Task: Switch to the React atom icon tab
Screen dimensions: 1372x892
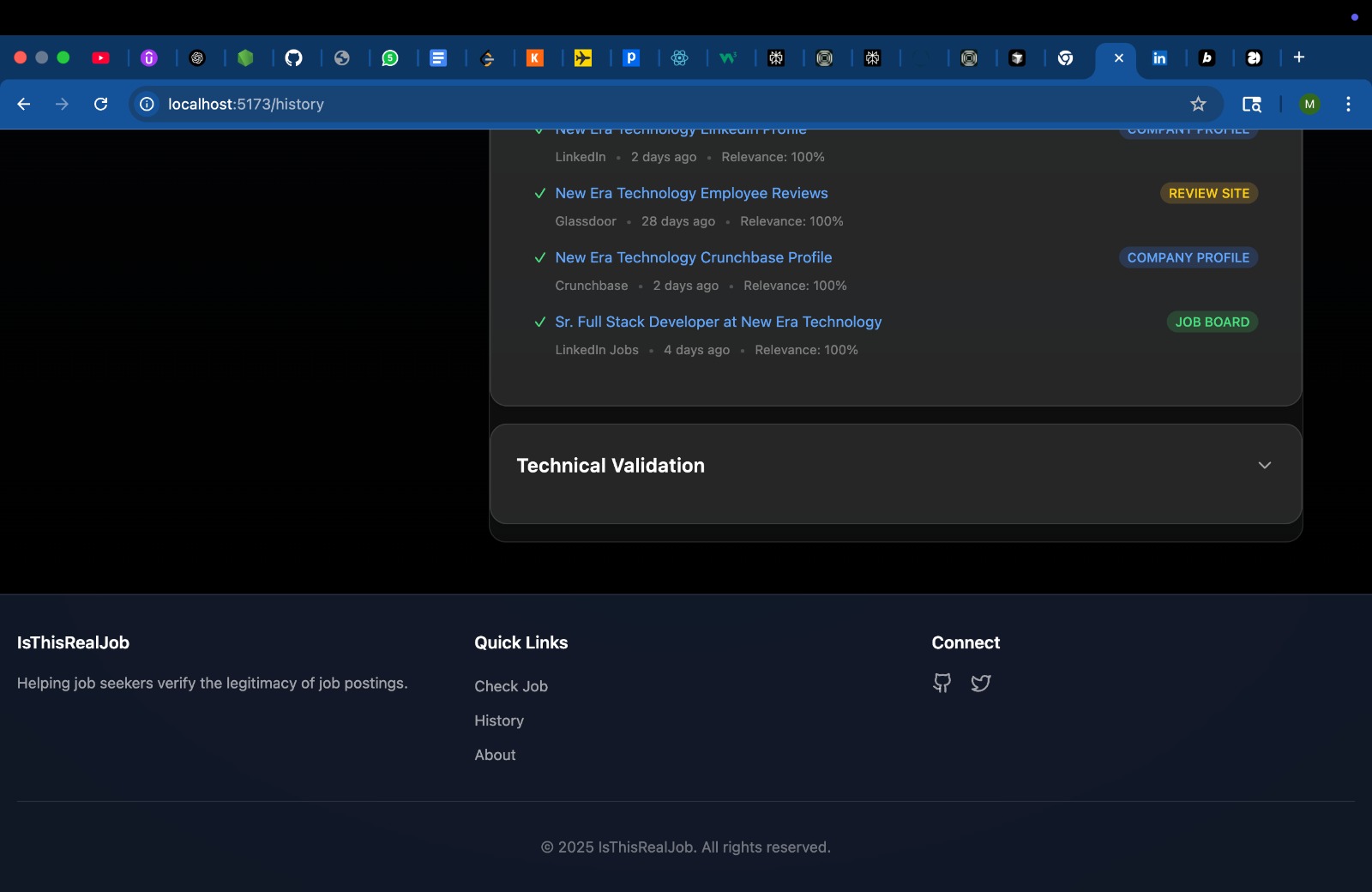Action: pos(680,58)
